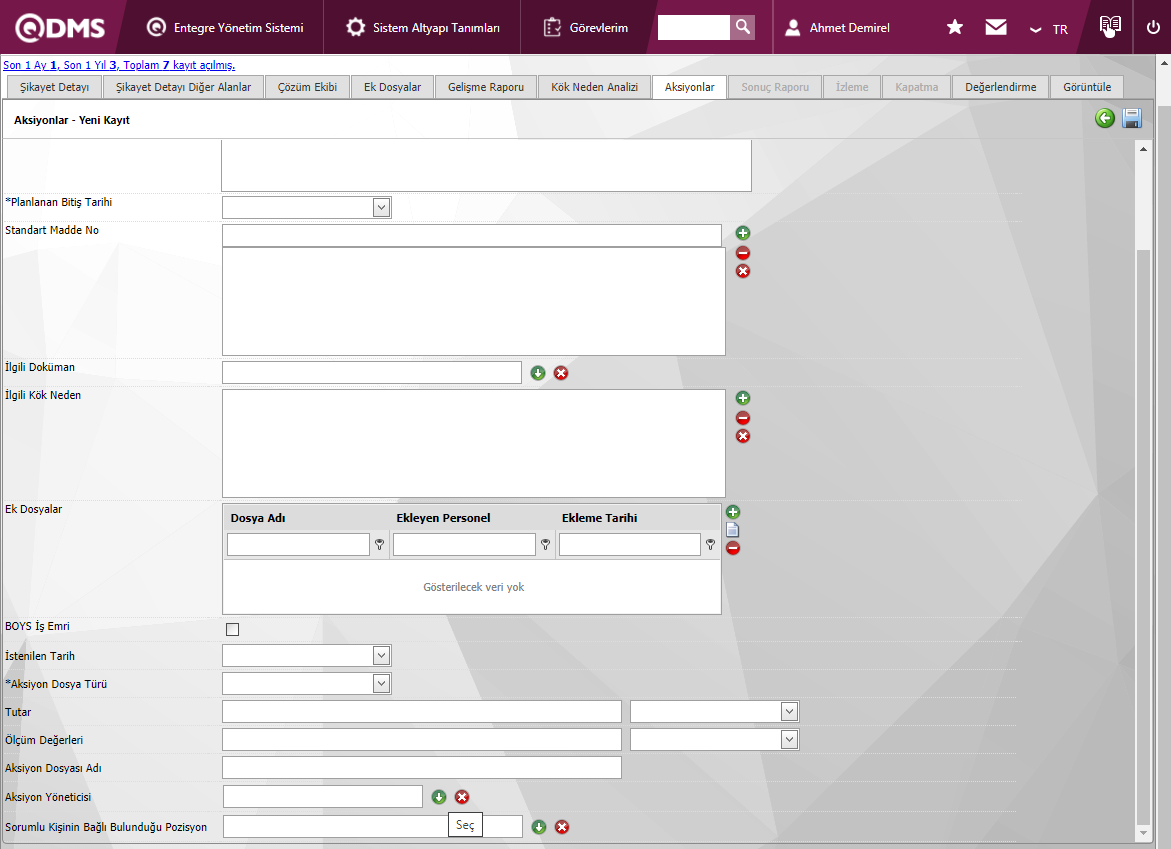Image resolution: width=1171 pixels, height=849 pixels.
Task: Switch to Gelişme Raporu tab
Action: click(x=486, y=87)
